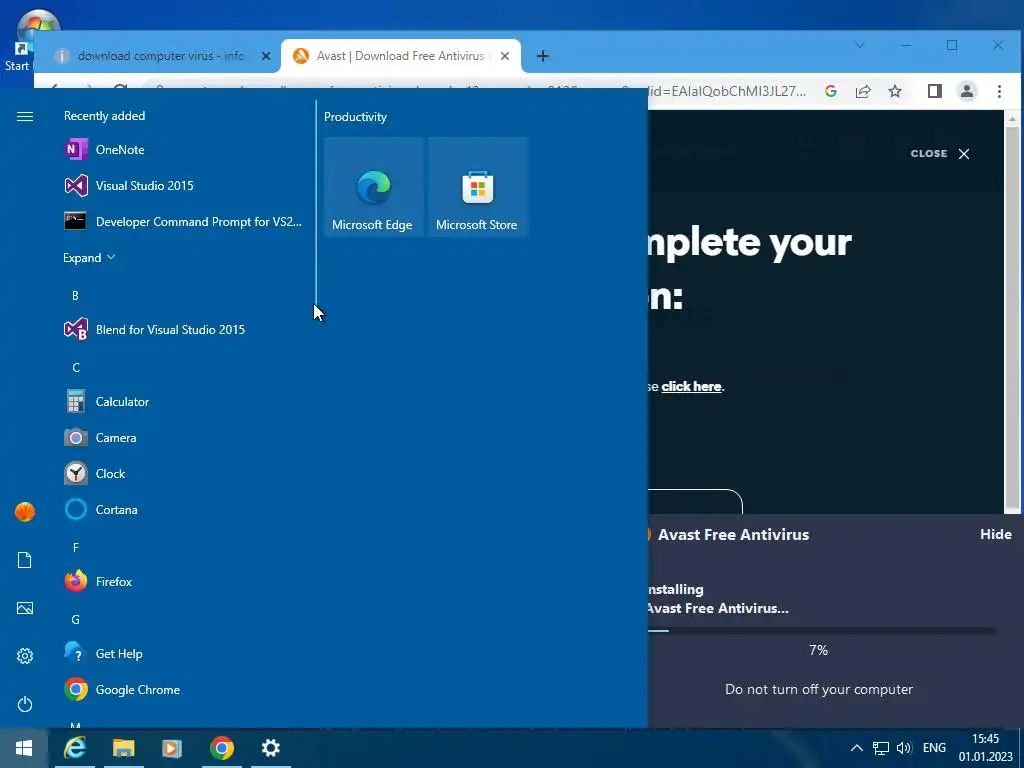Open the Chrome profile avatar
Screen dimensions: 1024x768
point(967,91)
